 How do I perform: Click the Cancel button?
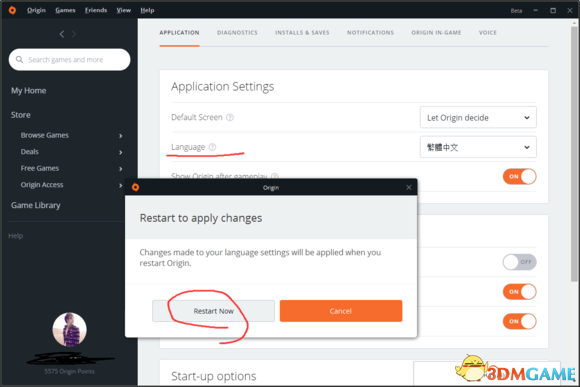(341, 311)
